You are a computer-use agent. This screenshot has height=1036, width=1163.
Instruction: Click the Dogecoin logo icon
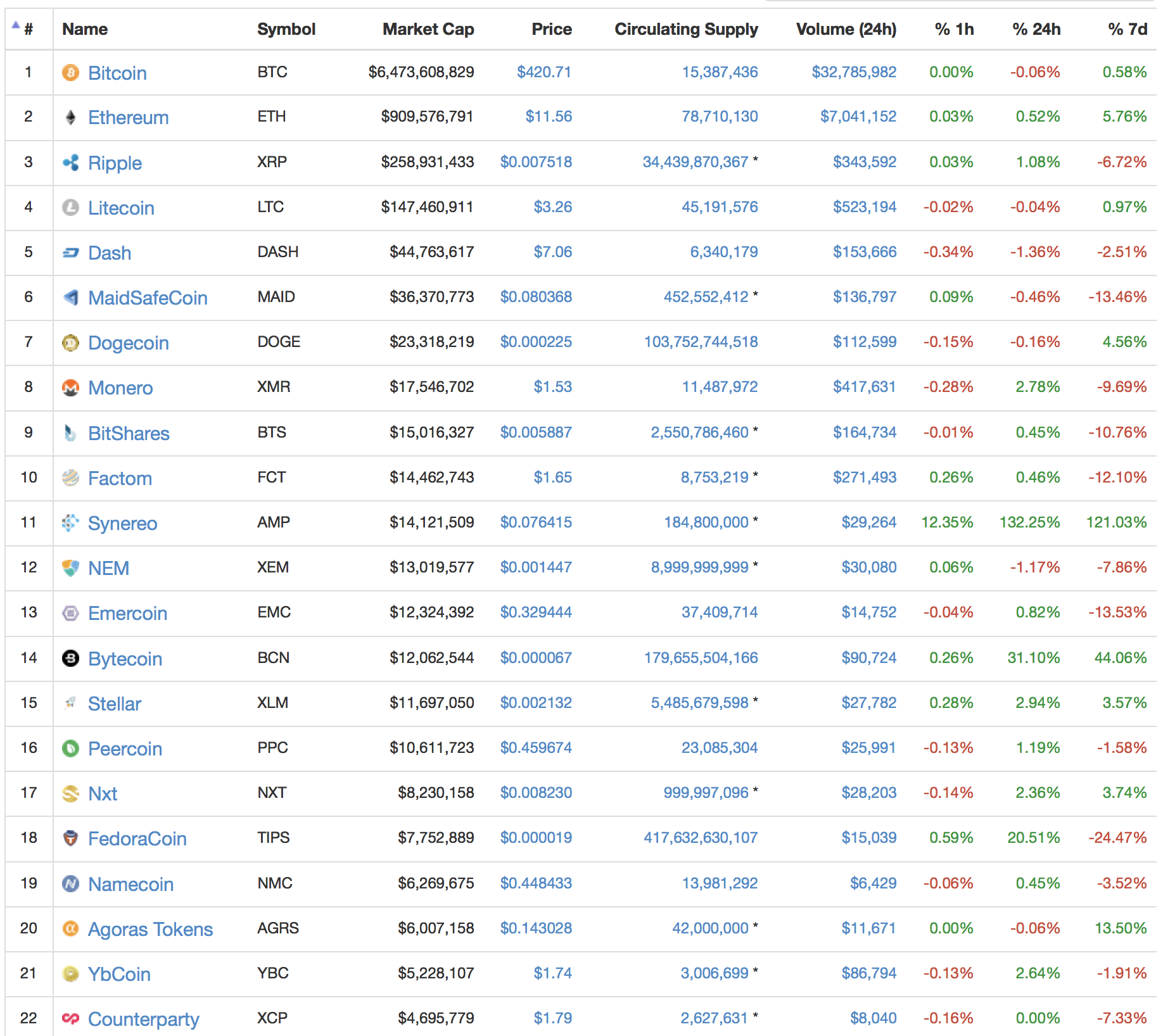[70, 343]
